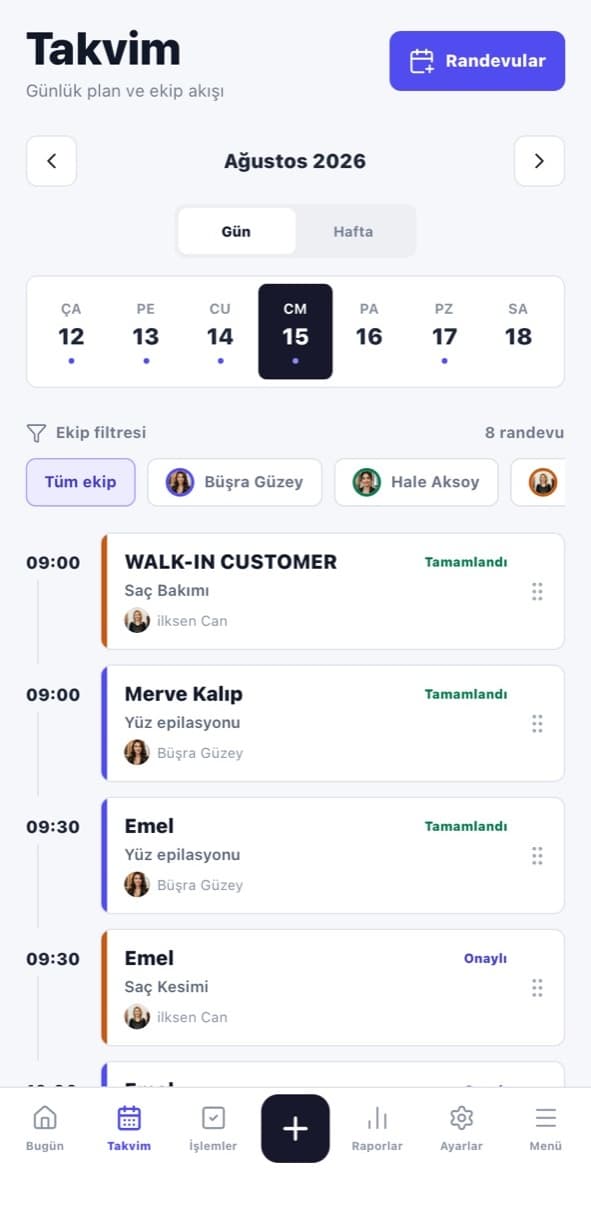Select the Tüm ekip filter chip

click(x=80, y=482)
